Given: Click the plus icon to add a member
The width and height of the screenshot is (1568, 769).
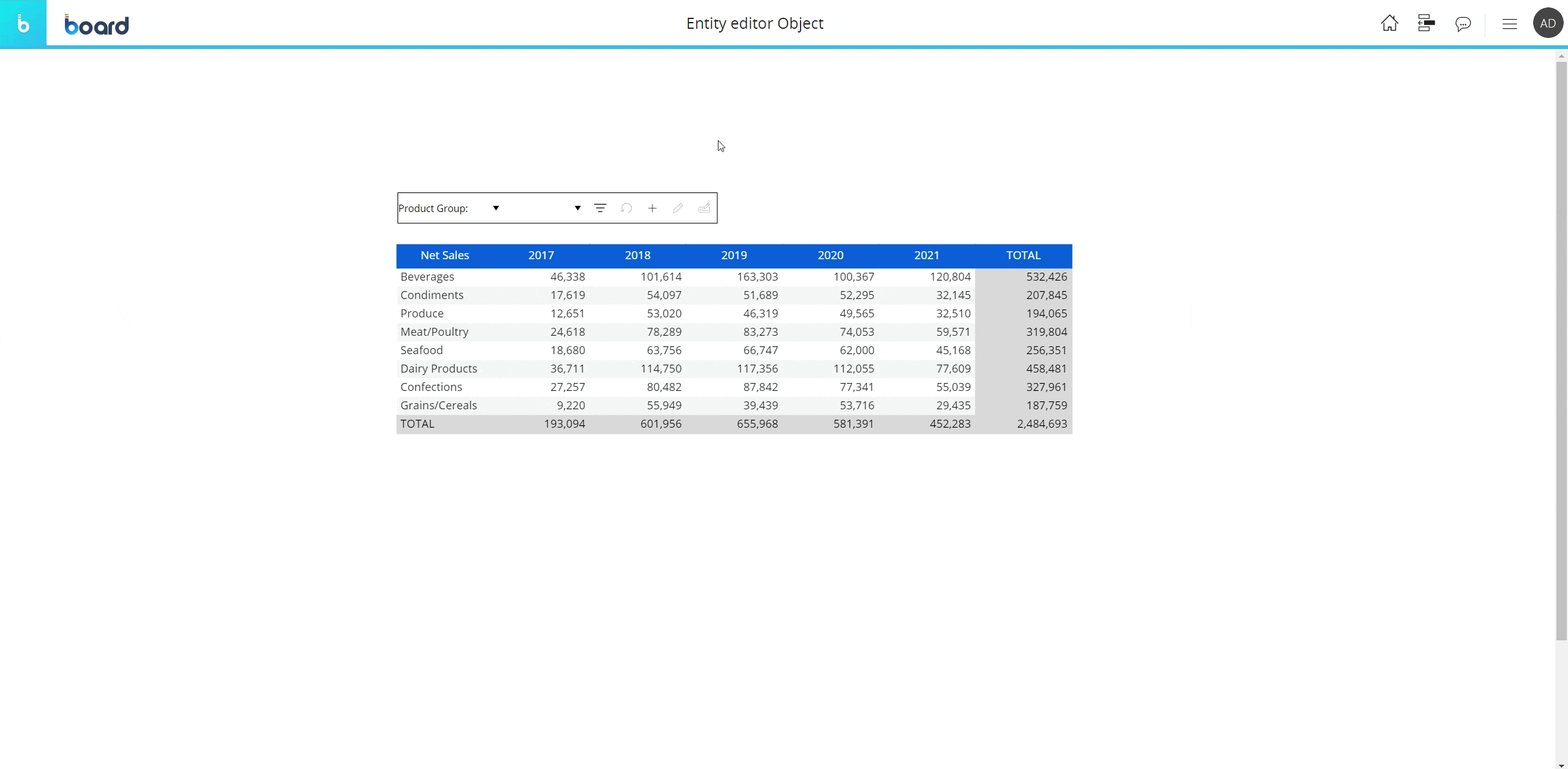Looking at the screenshot, I should pyautogui.click(x=652, y=208).
